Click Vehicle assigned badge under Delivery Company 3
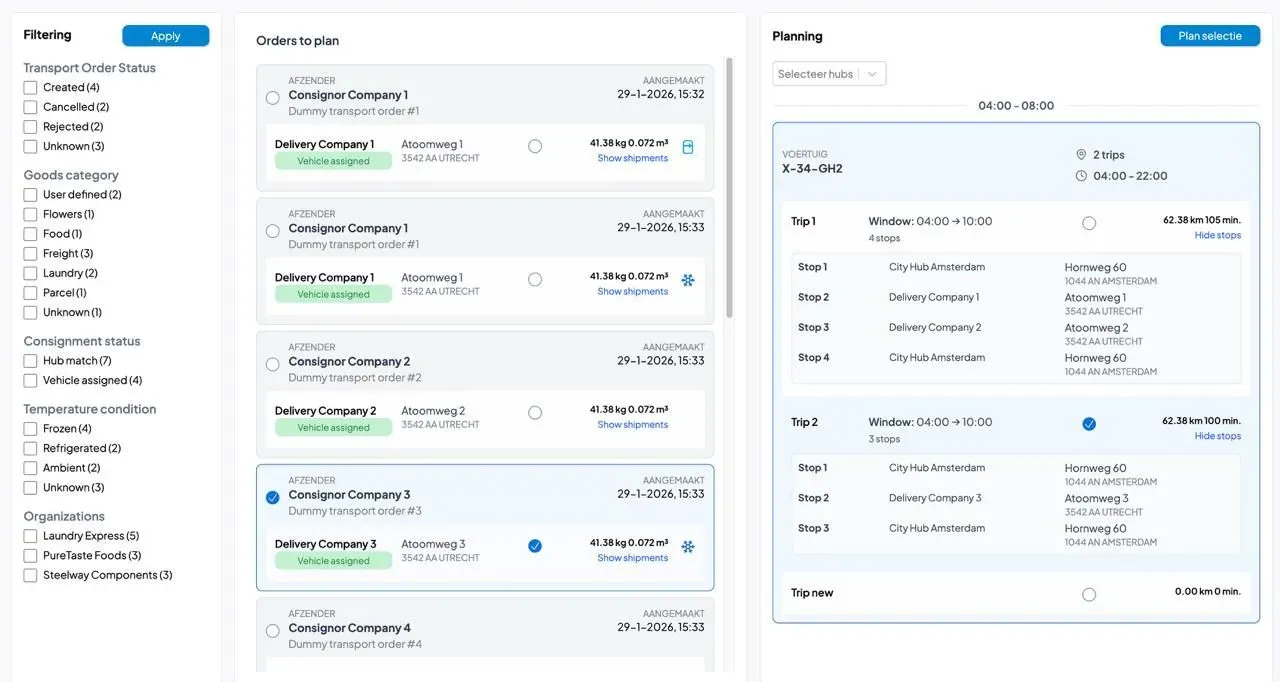This screenshot has width=1280, height=682. 334,561
